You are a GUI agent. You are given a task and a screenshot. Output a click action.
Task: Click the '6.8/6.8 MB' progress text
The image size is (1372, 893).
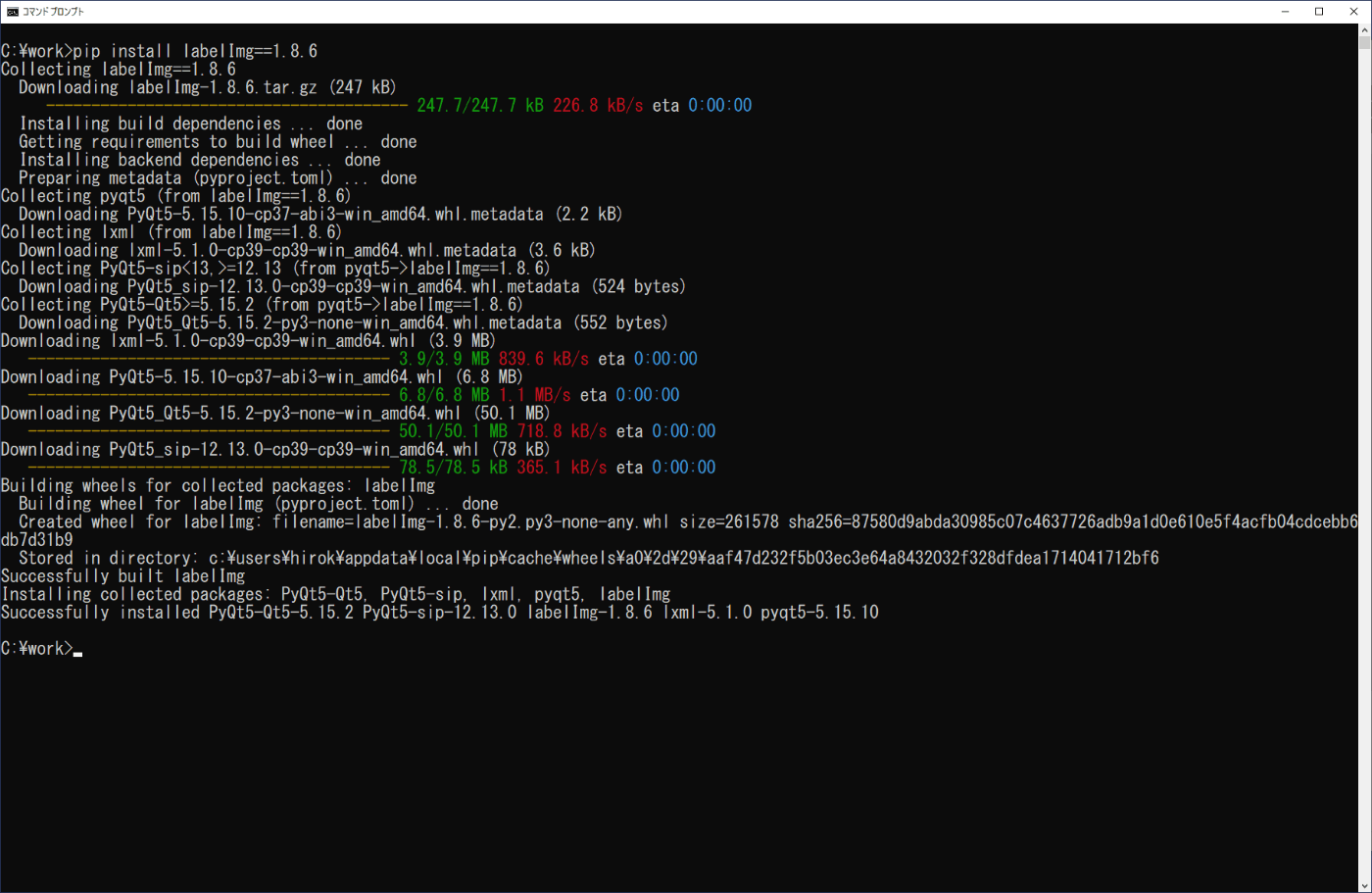444,395
